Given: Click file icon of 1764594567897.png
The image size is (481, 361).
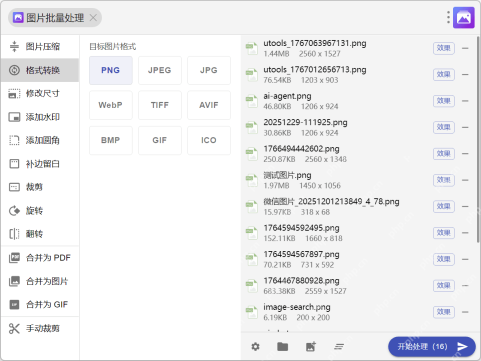Looking at the screenshot, I should [x=252, y=259].
